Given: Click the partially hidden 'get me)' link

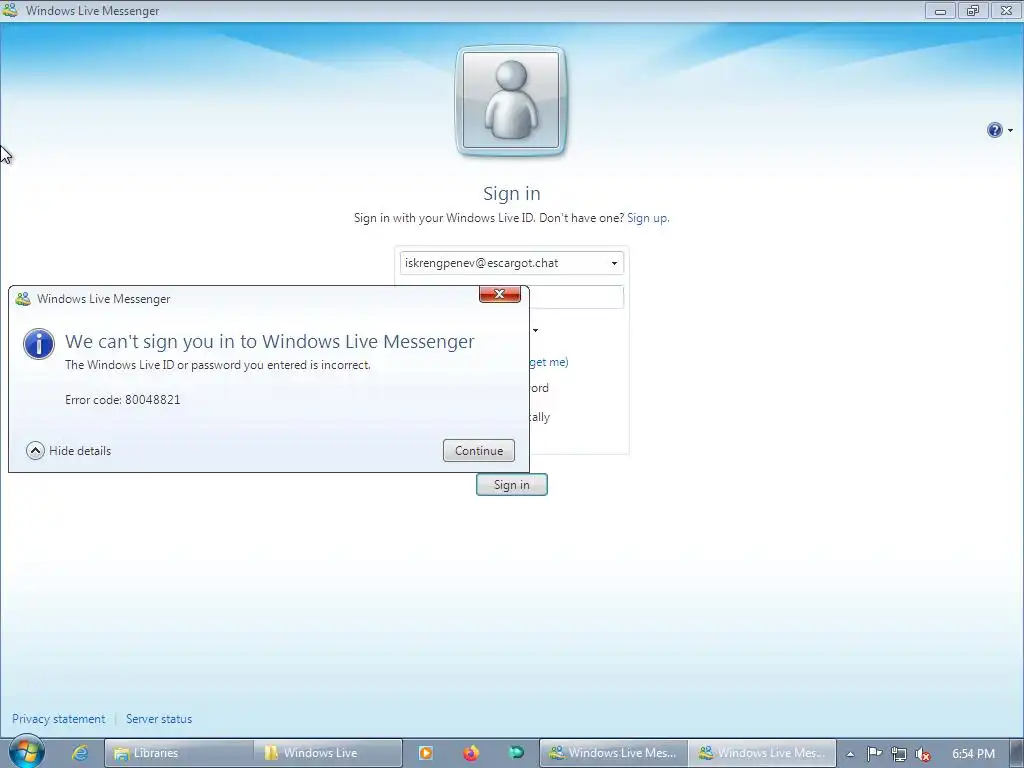Looking at the screenshot, I should 549,362.
